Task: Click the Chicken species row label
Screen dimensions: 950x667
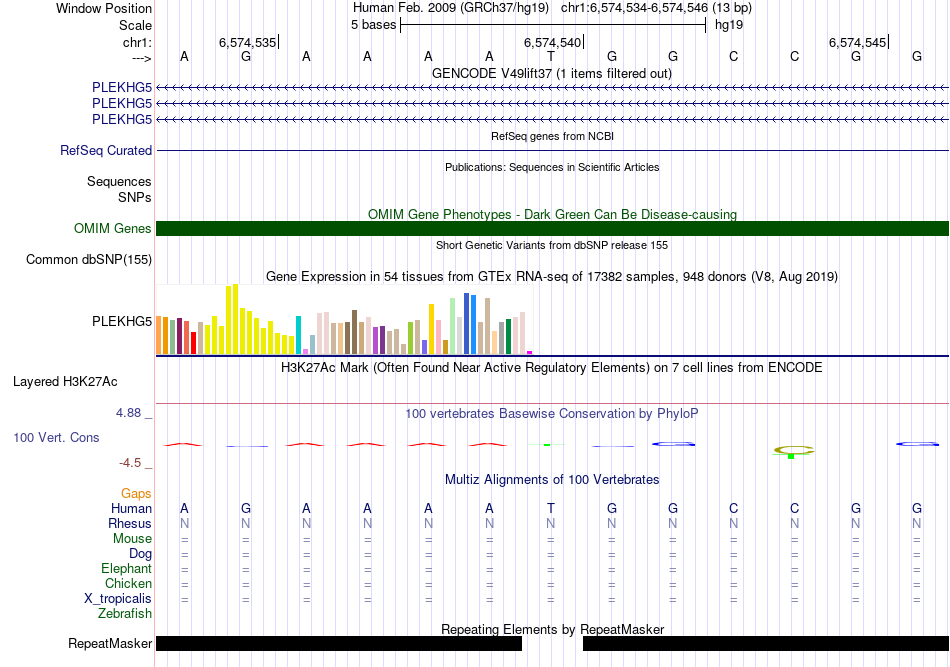Action: coord(128,583)
